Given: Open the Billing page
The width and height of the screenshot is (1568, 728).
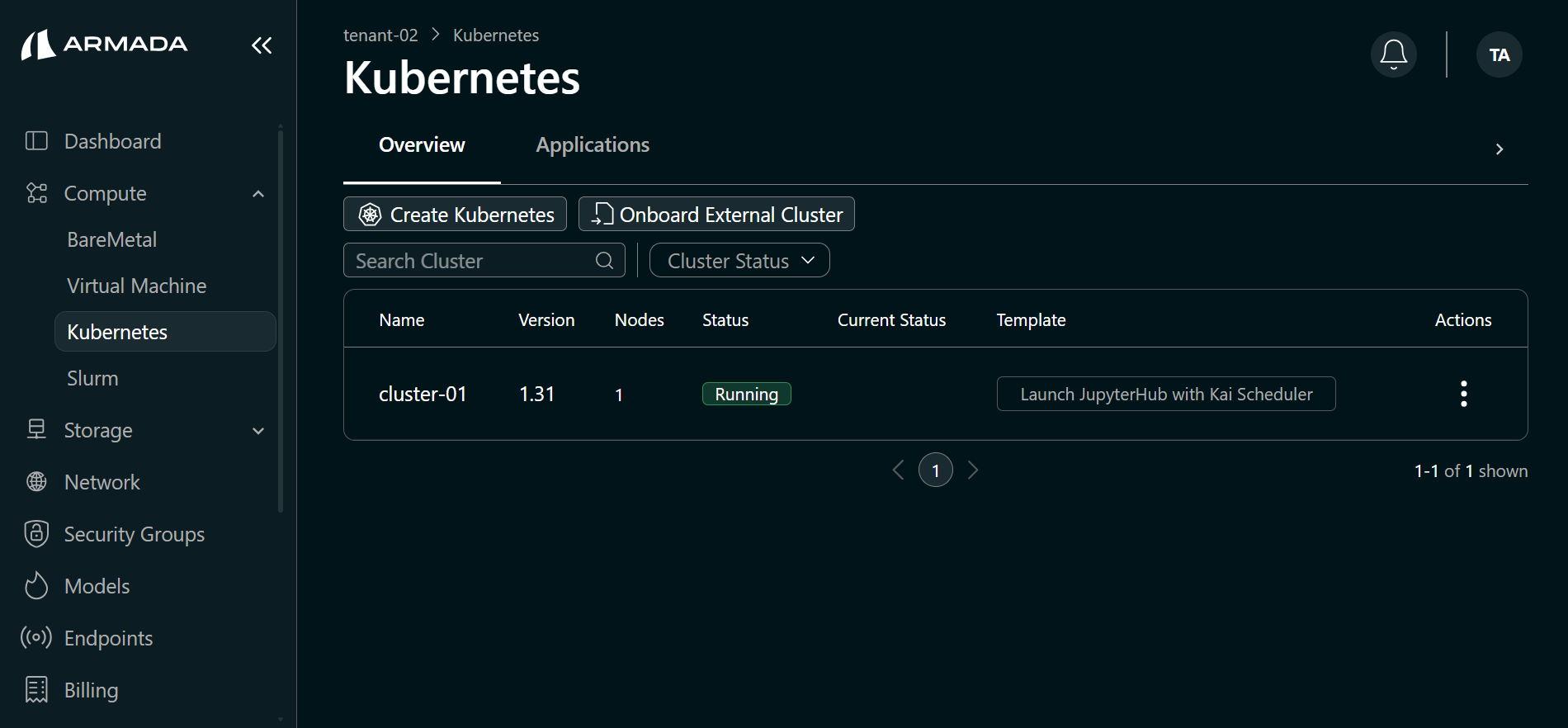Looking at the screenshot, I should coord(92,690).
